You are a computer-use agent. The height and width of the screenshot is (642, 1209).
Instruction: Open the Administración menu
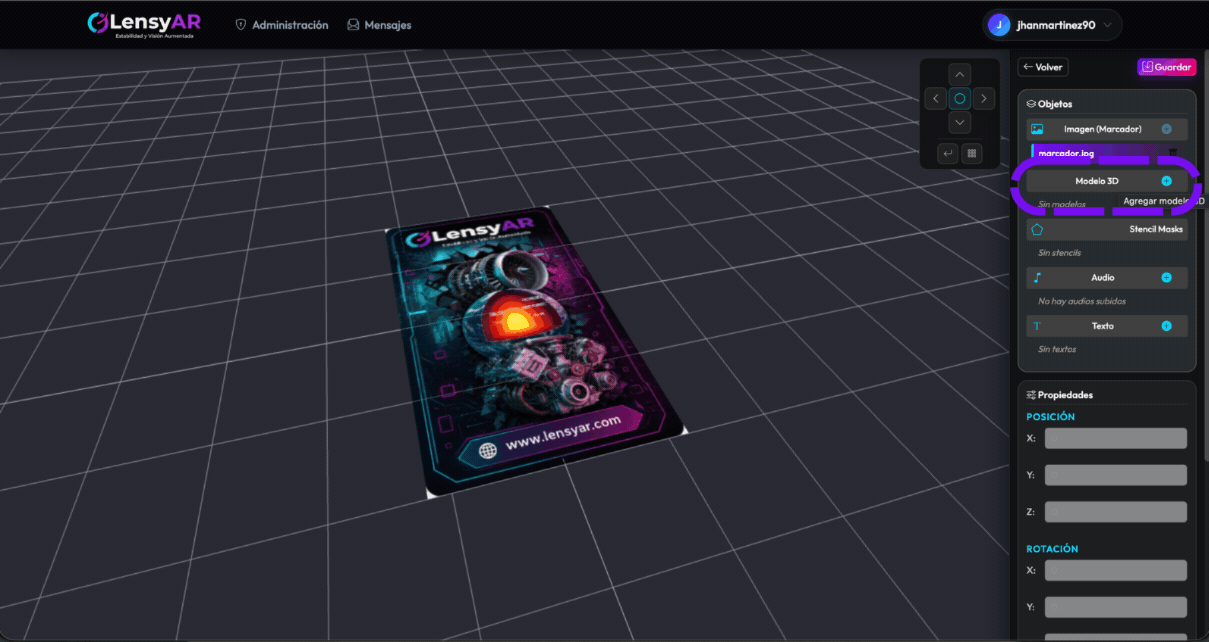pos(281,25)
